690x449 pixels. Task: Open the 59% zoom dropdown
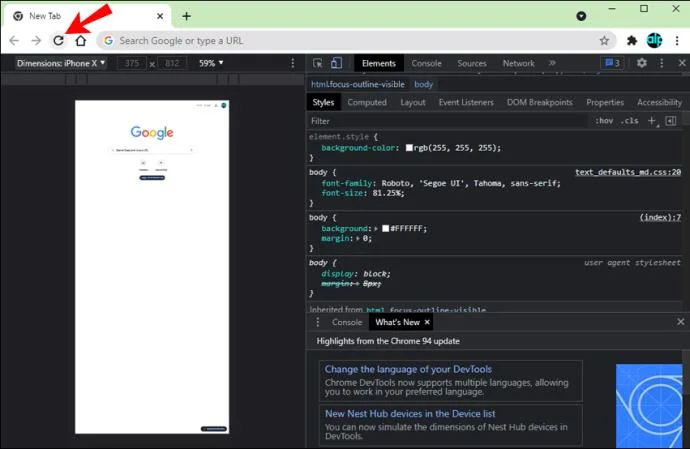tap(211, 63)
